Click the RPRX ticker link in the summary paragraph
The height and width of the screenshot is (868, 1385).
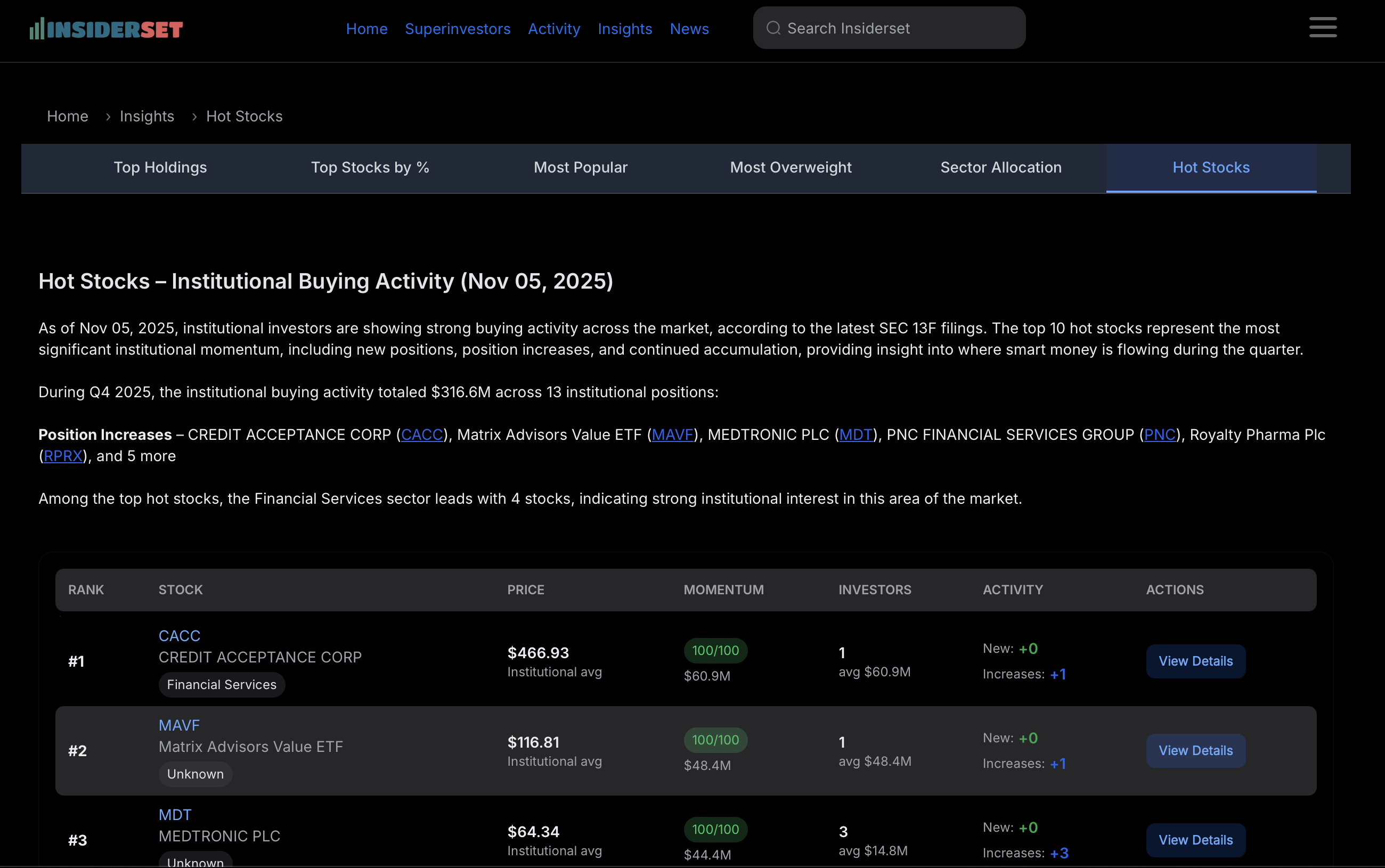62,456
